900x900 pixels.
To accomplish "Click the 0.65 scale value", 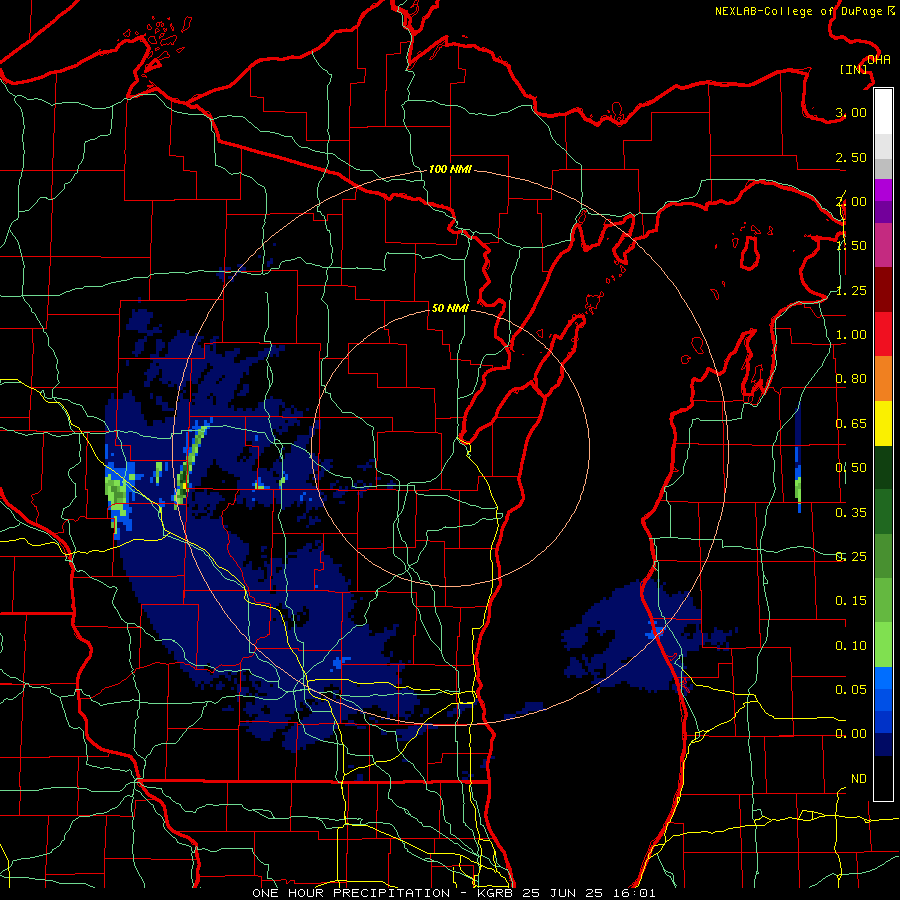I will click(x=851, y=424).
